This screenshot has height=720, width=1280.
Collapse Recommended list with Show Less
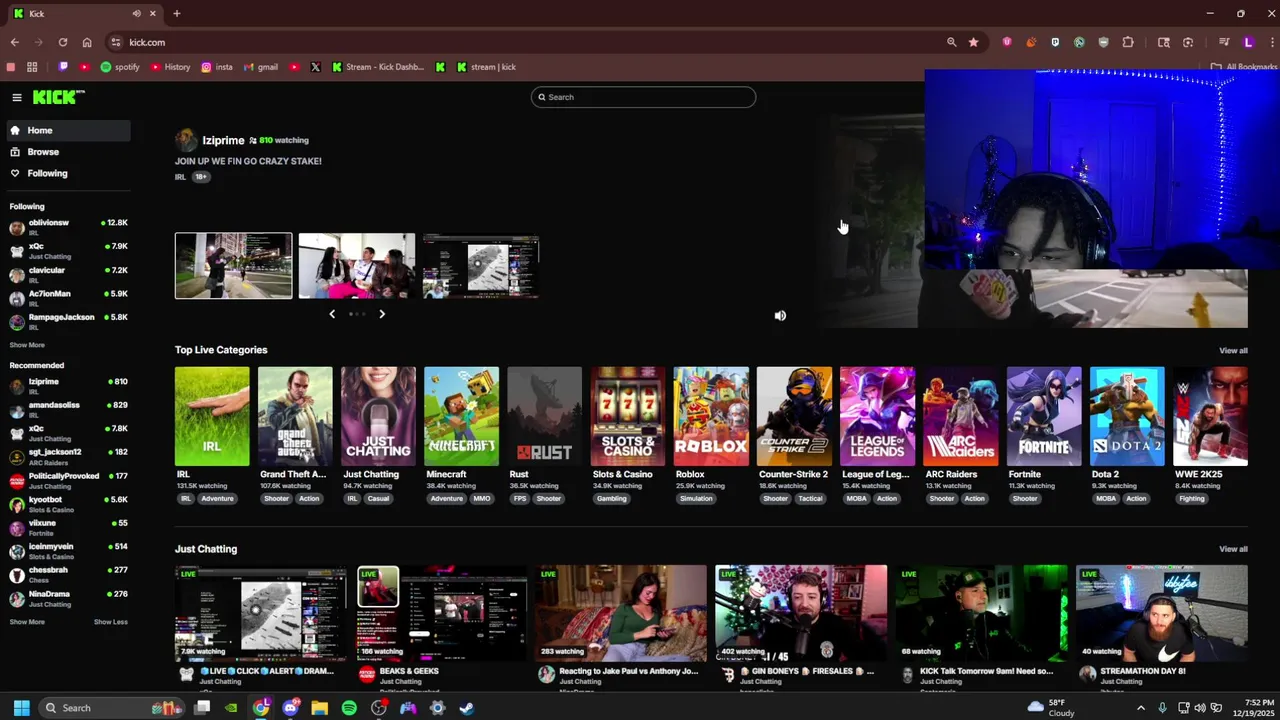coord(111,622)
